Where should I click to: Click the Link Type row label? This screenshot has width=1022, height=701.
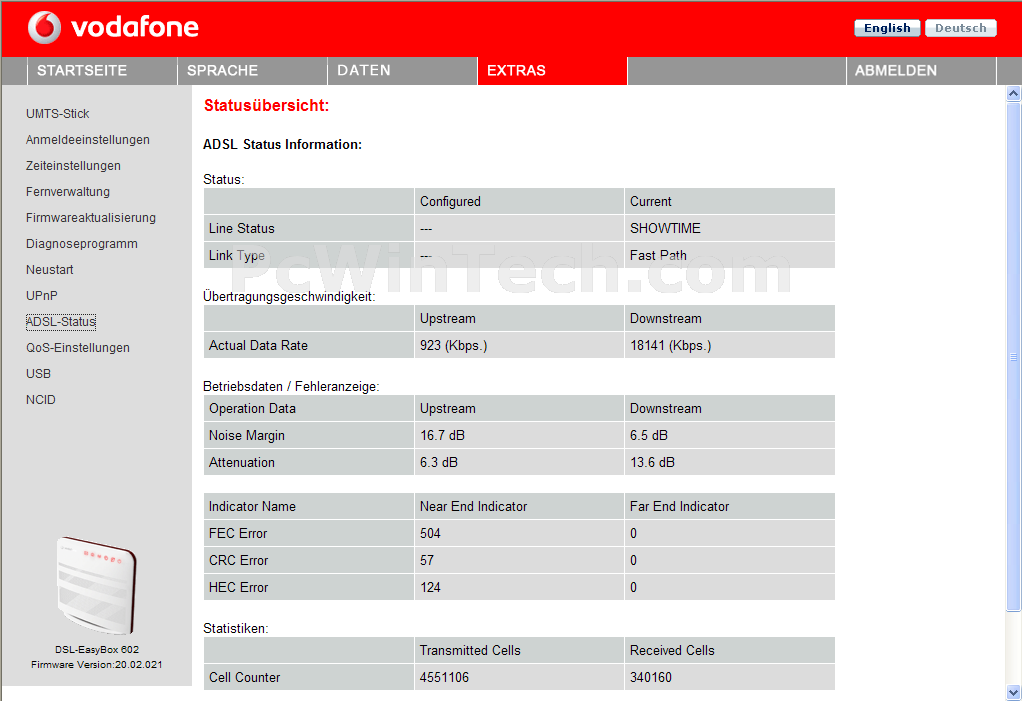pyautogui.click(x=237, y=255)
